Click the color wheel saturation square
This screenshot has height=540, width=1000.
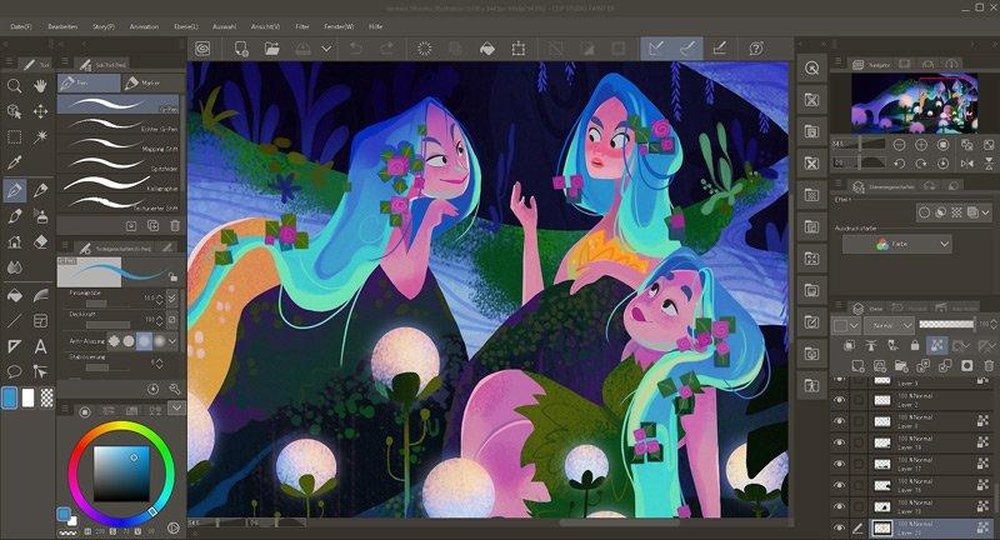pyautogui.click(x=121, y=474)
